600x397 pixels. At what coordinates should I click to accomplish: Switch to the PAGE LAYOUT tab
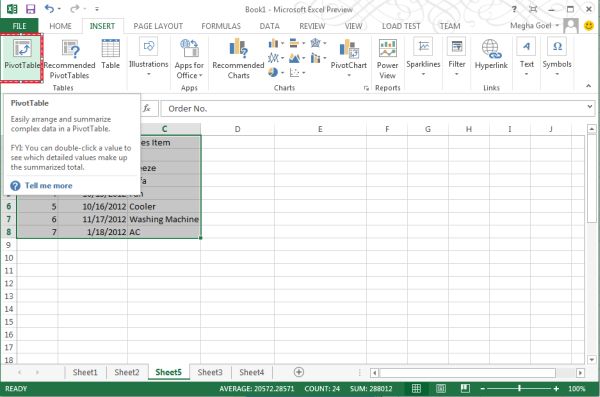pyautogui.click(x=158, y=26)
